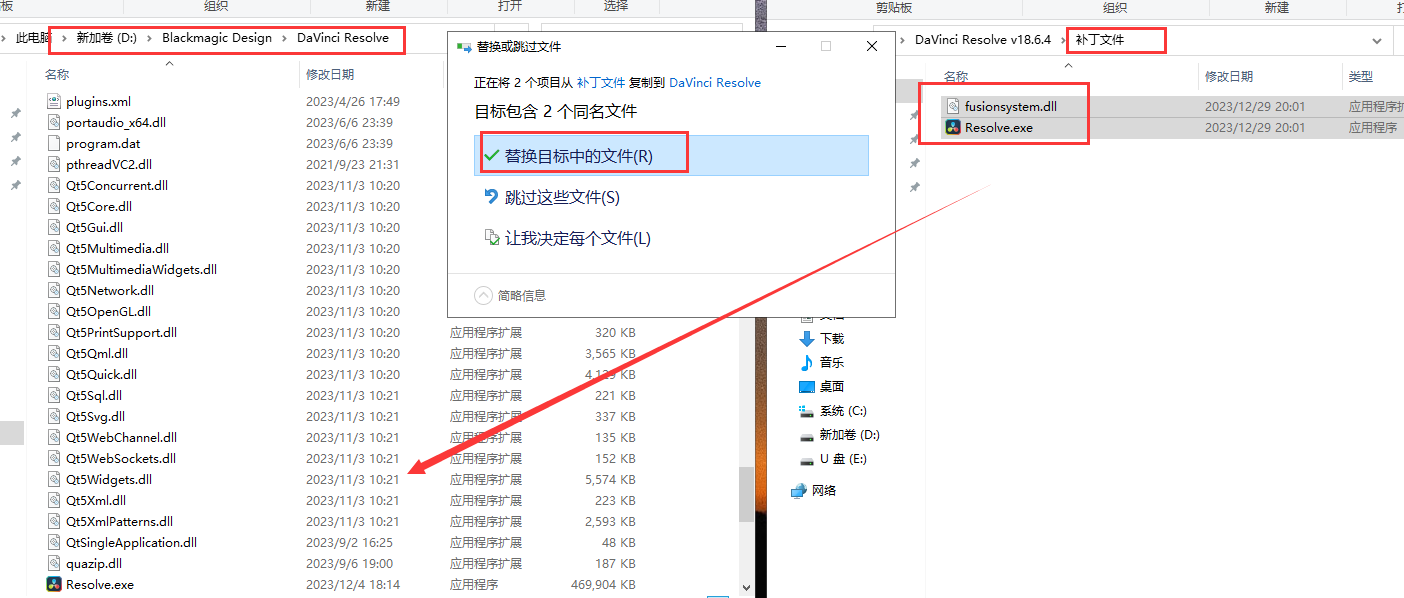
Task: Sort by 修改日期 column in the DaVinci Resolve folder window
Action: (x=330, y=74)
